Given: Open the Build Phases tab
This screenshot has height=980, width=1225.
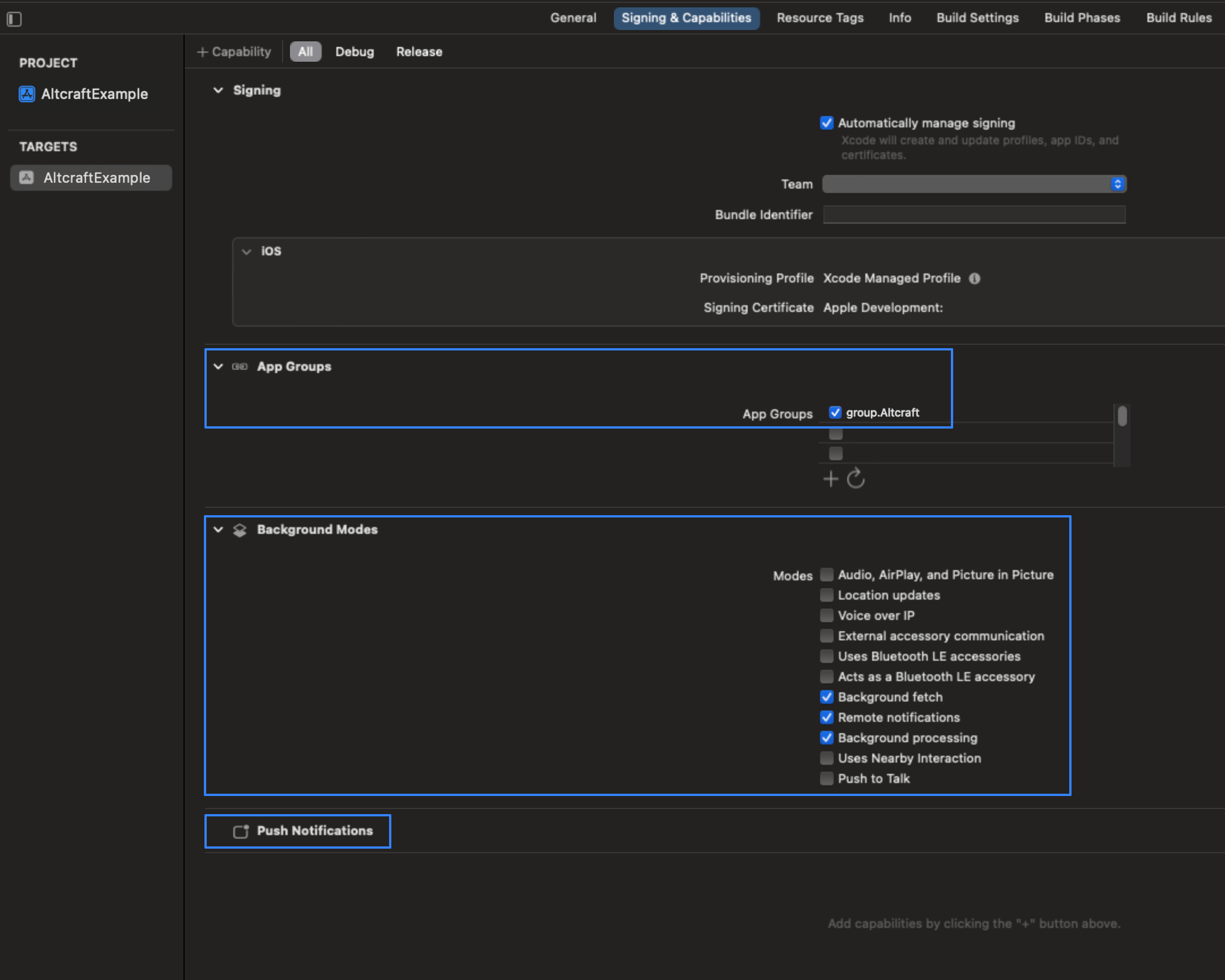Looking at the screenshot, I should coord(1082,18).
